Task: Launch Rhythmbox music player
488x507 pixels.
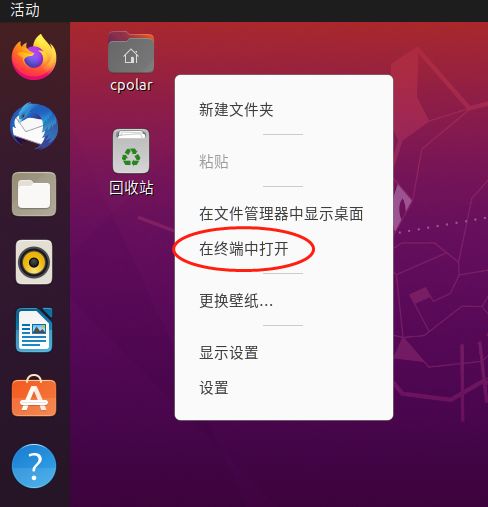Action: 34,262
